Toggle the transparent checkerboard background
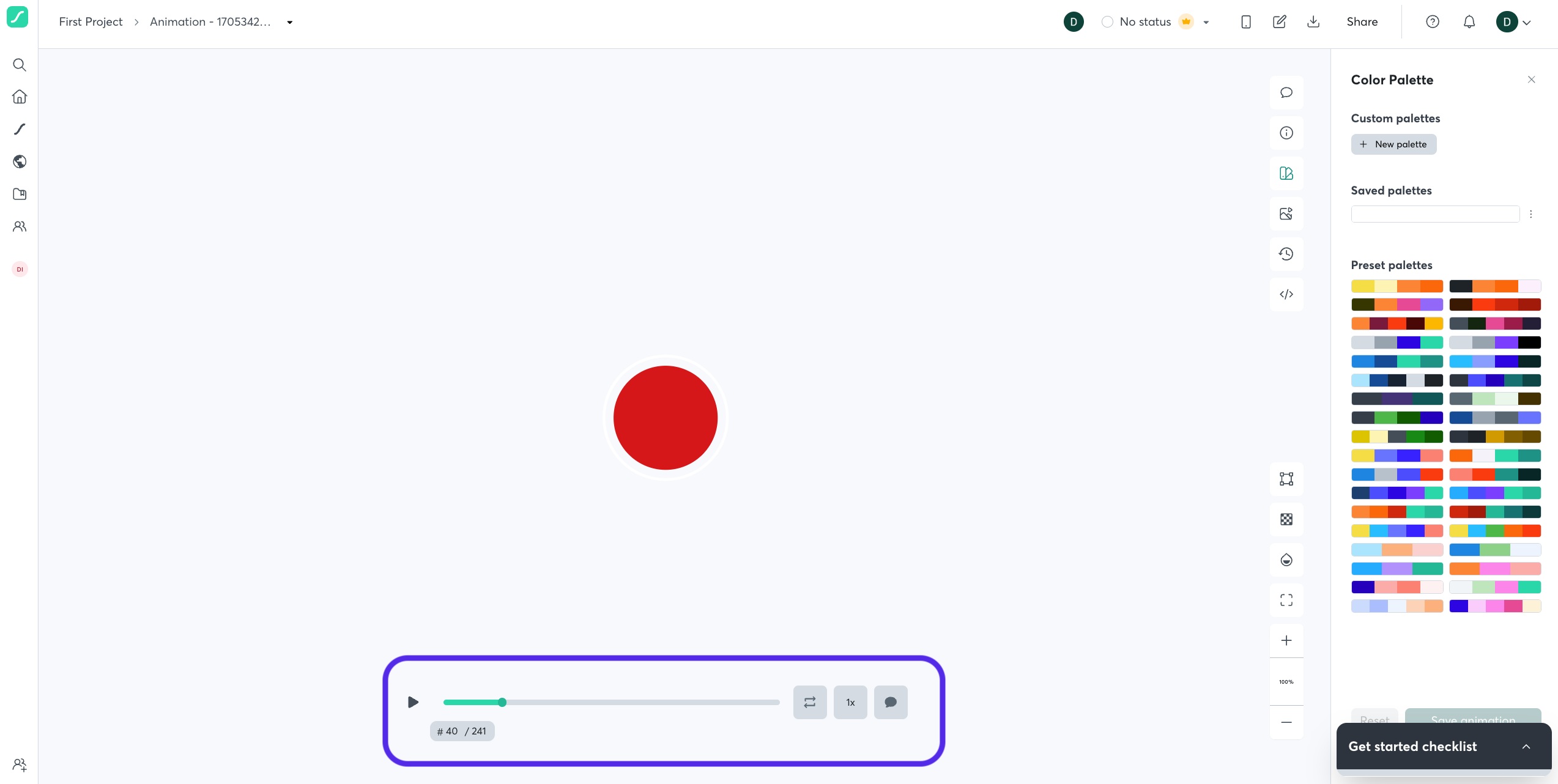The width and height of the screenshot is (1558, 784). tap(1286, 519)
